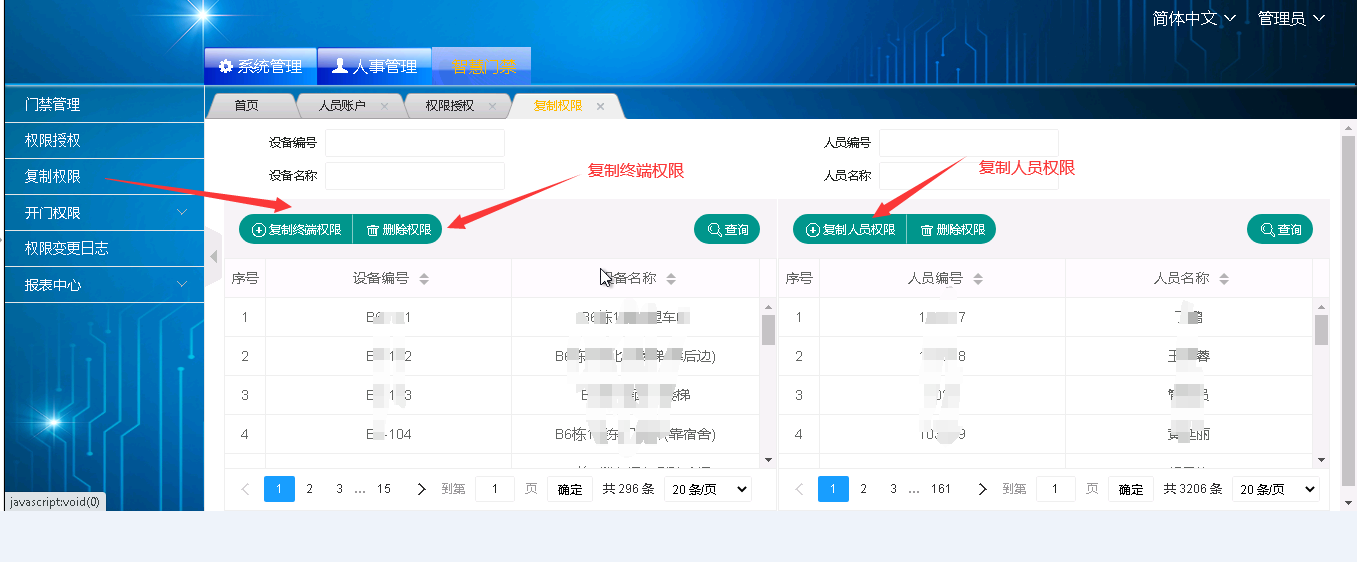Click next page arrow in device pagination
This screenshot has height=562, width=1357.
tap(421, 489)
